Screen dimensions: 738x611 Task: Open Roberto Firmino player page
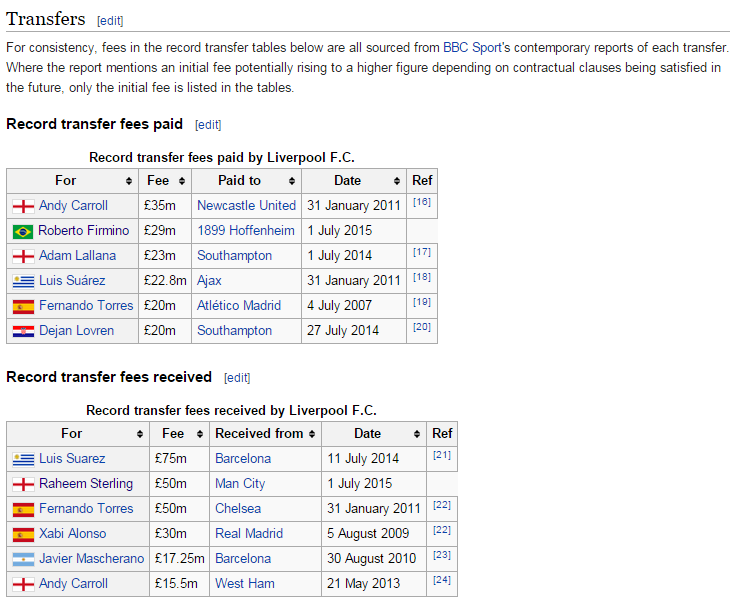84,231
